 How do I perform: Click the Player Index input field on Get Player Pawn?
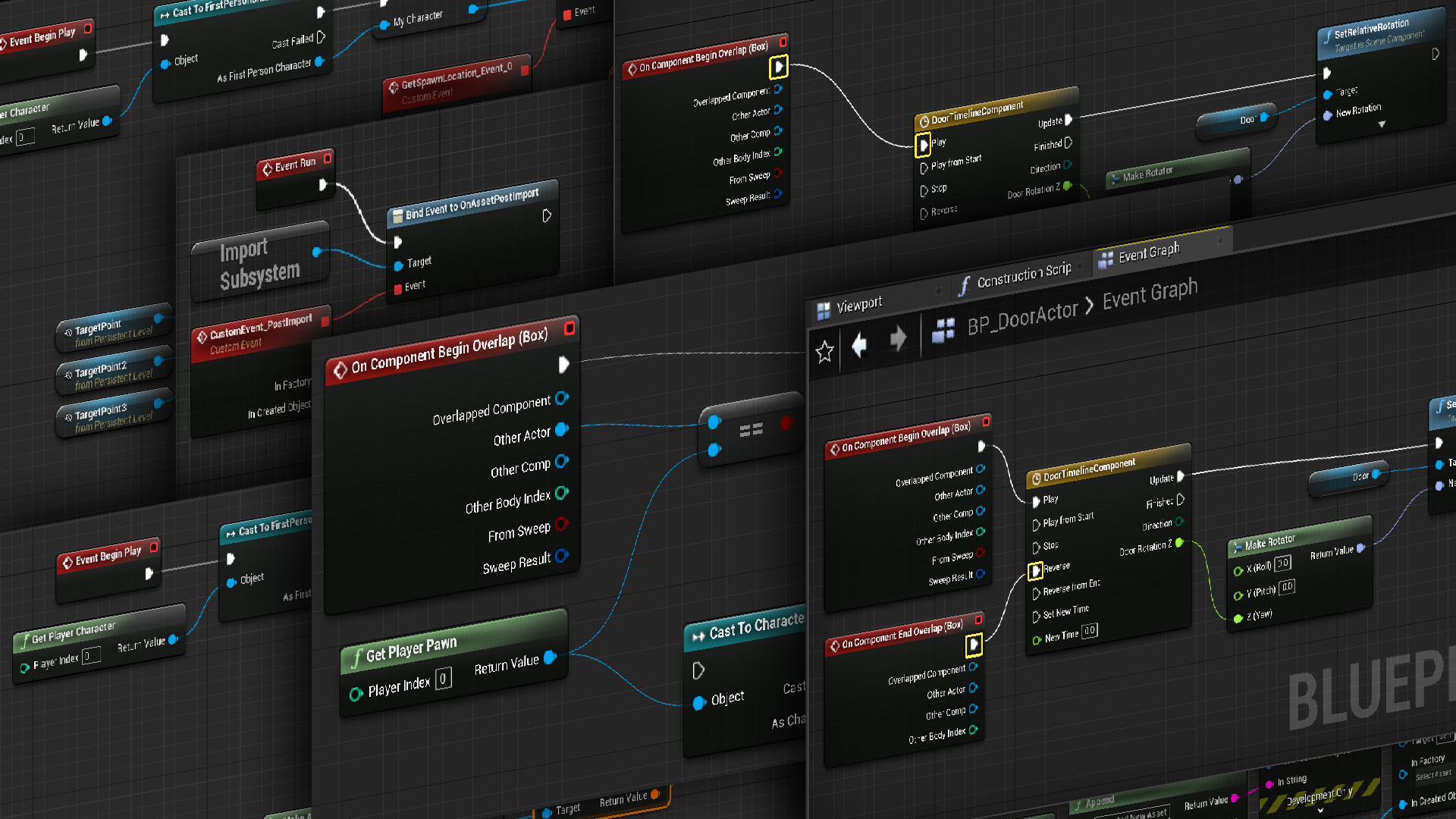(x=443, y=678)
